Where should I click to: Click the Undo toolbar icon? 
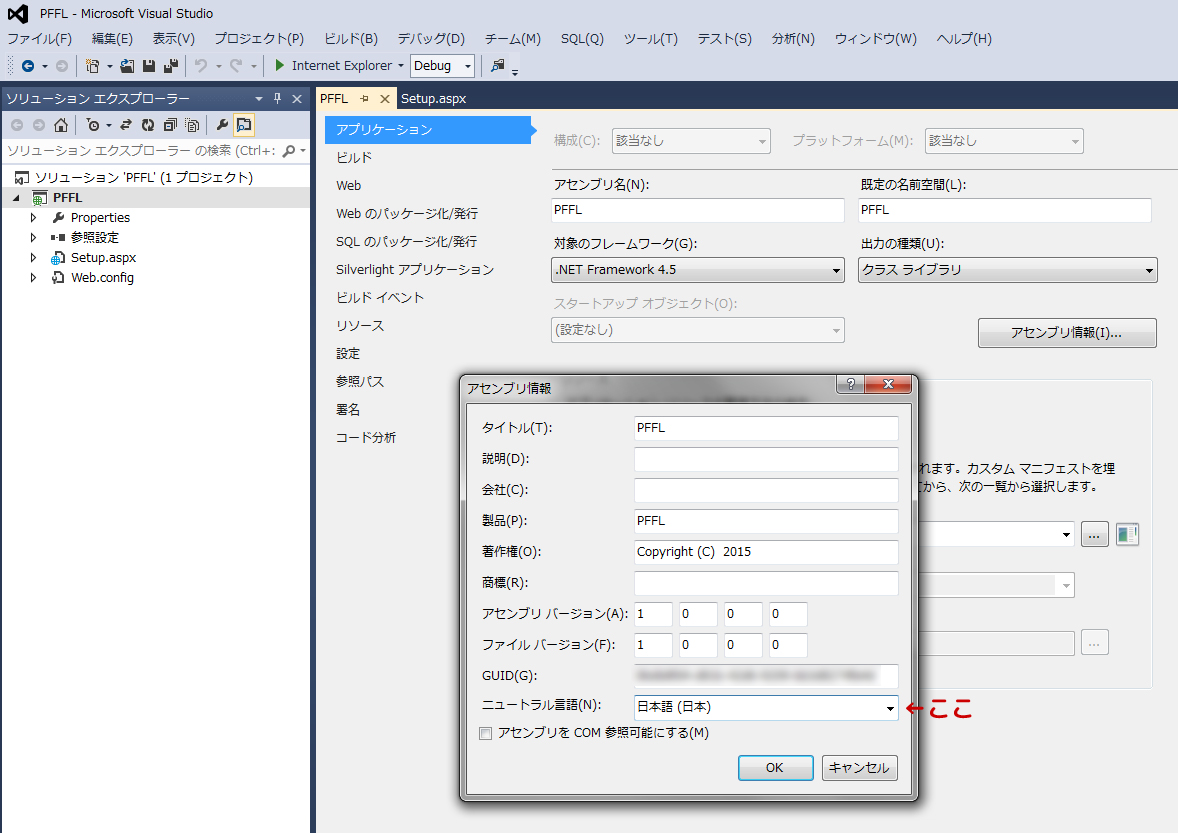pos(201,66)
